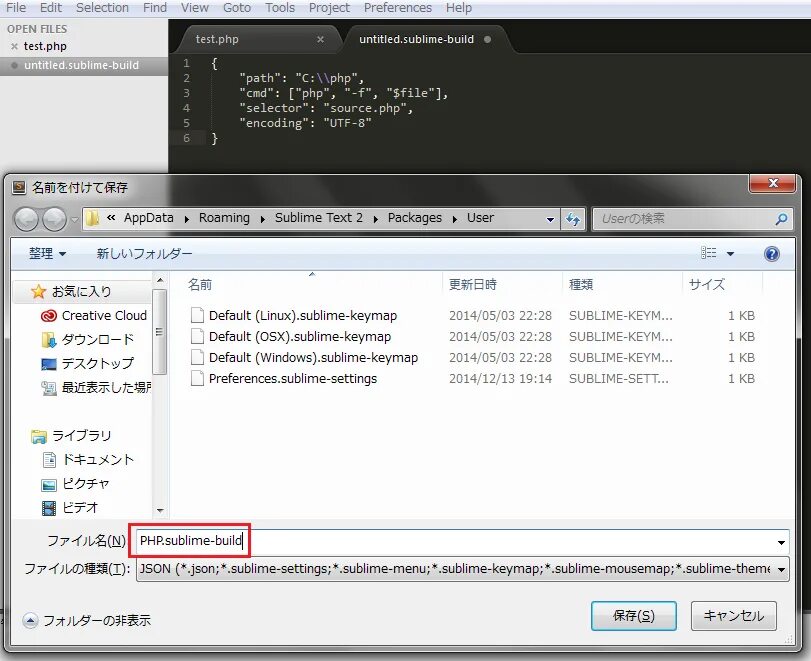Open the address bar history dropdown

550,219
